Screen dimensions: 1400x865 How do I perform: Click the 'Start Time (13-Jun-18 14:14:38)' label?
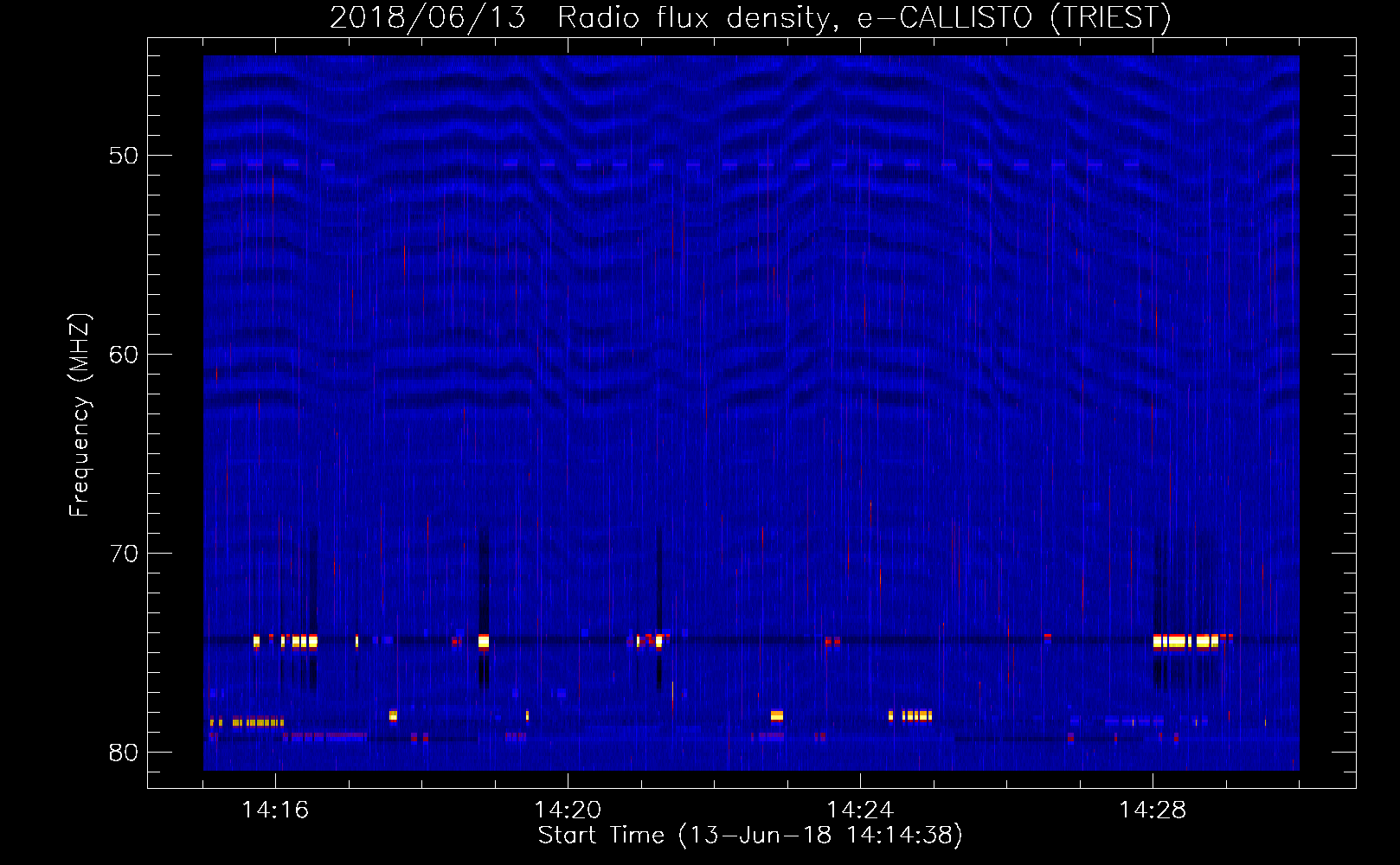[x=750, y=836]
